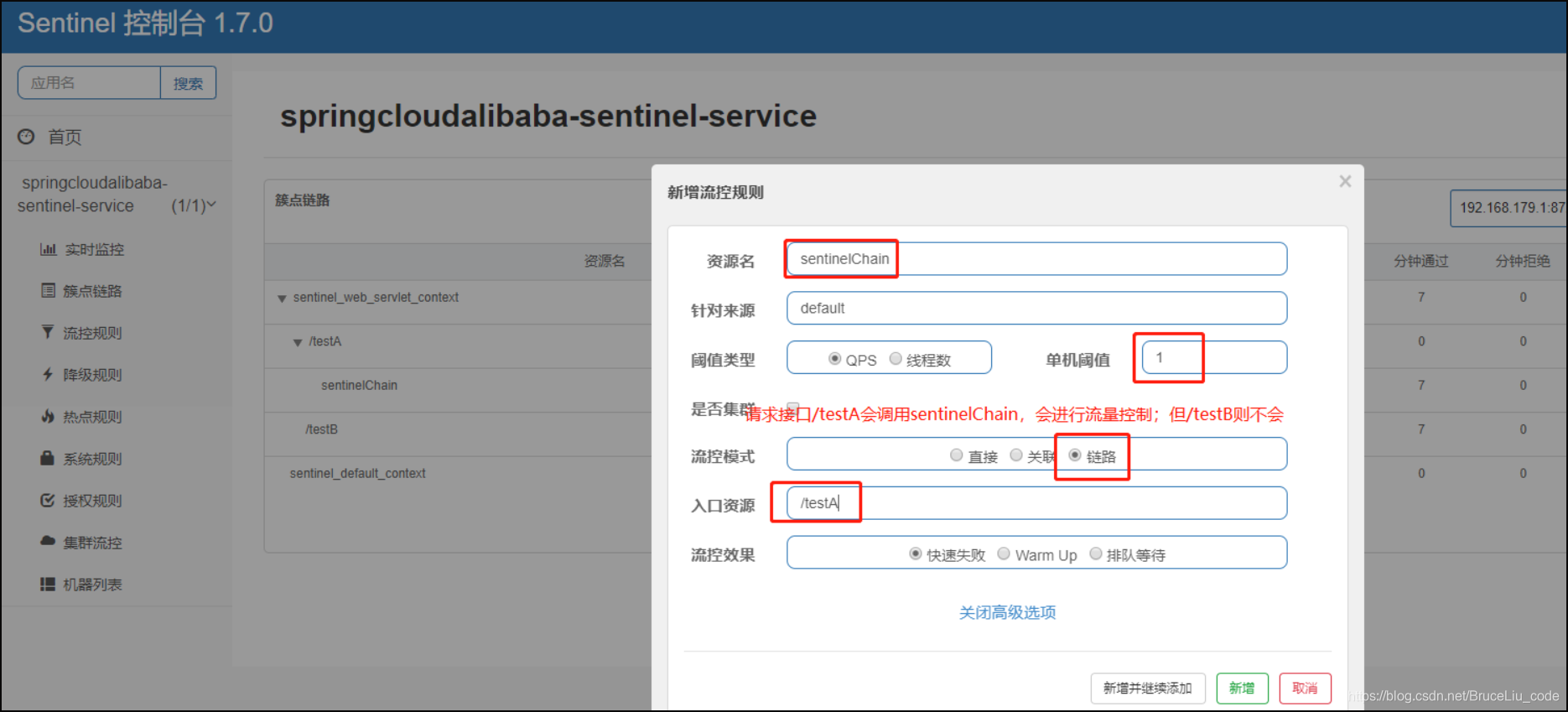Image resolution: width=1568 pixels, height=712 pixels.
Task: Click the lock icon for 系统规则
Action: pyautogui.click(x=48, y=458)
